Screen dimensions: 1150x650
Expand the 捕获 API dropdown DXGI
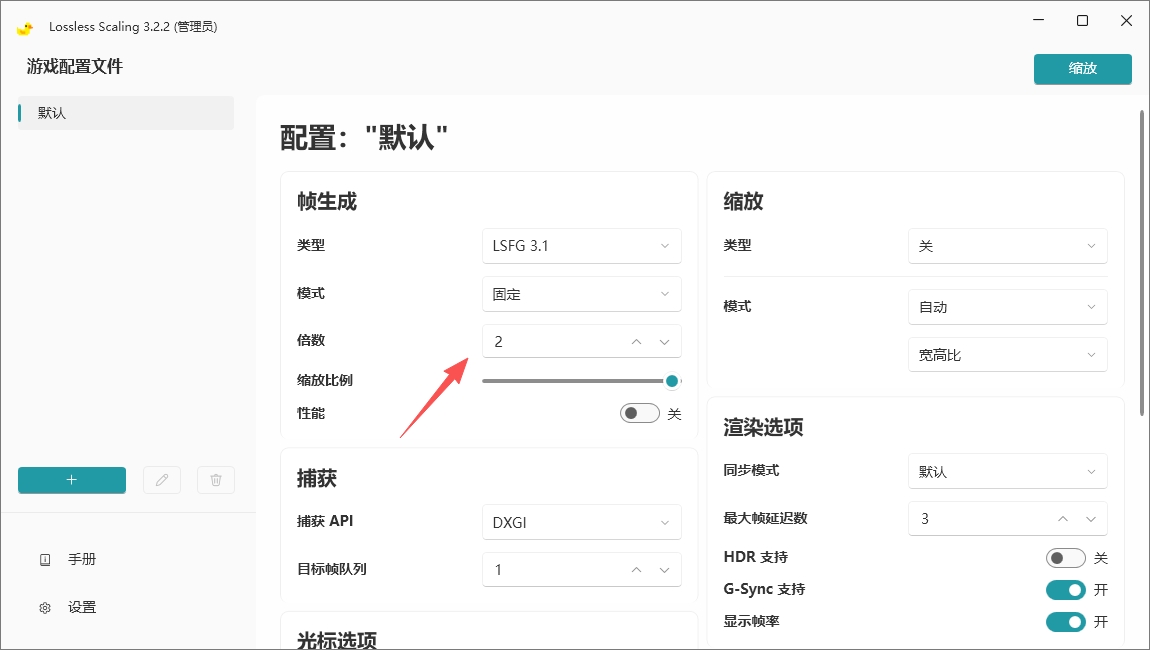pos(582,522)
